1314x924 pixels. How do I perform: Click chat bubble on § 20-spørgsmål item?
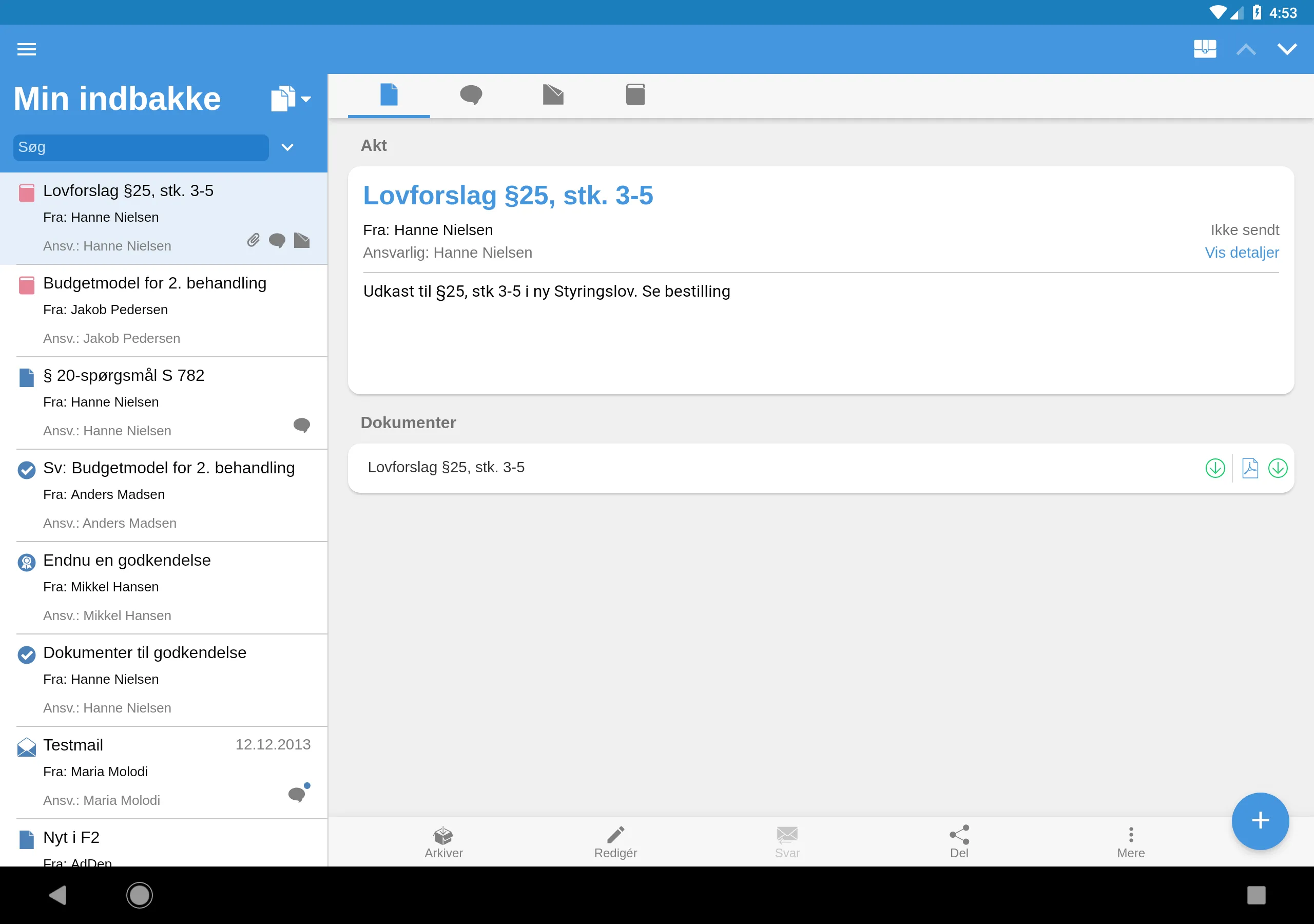302,426
